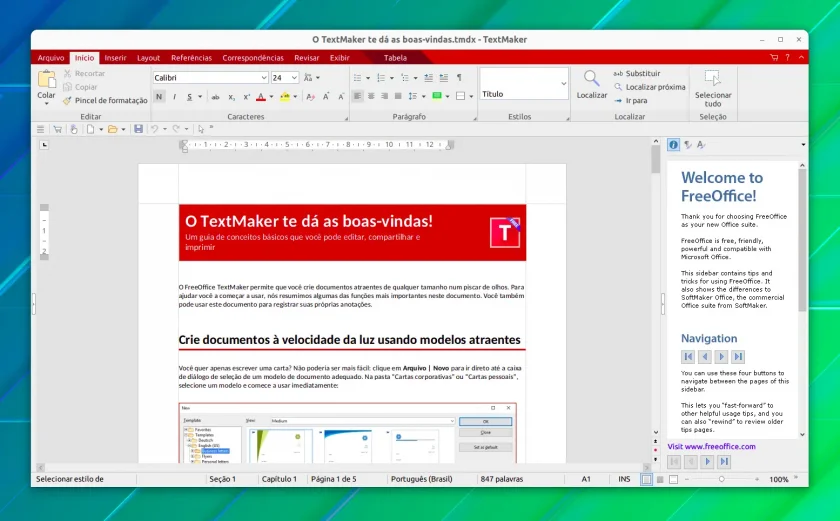Align paragraph left
The image size is (840, 521).
click(357, 96)
